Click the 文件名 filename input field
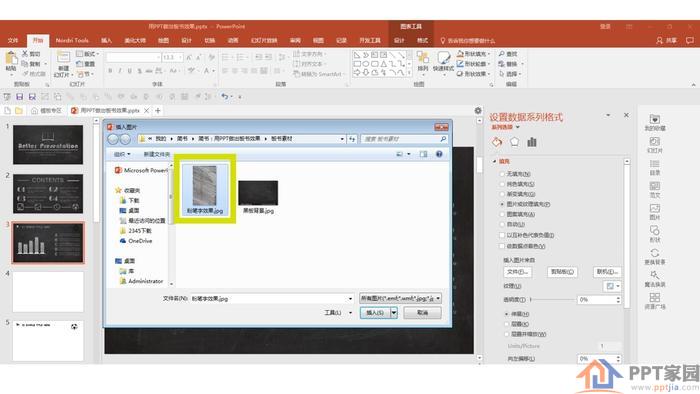Screen dimensions: 700x394 click(x=272, y=298)
